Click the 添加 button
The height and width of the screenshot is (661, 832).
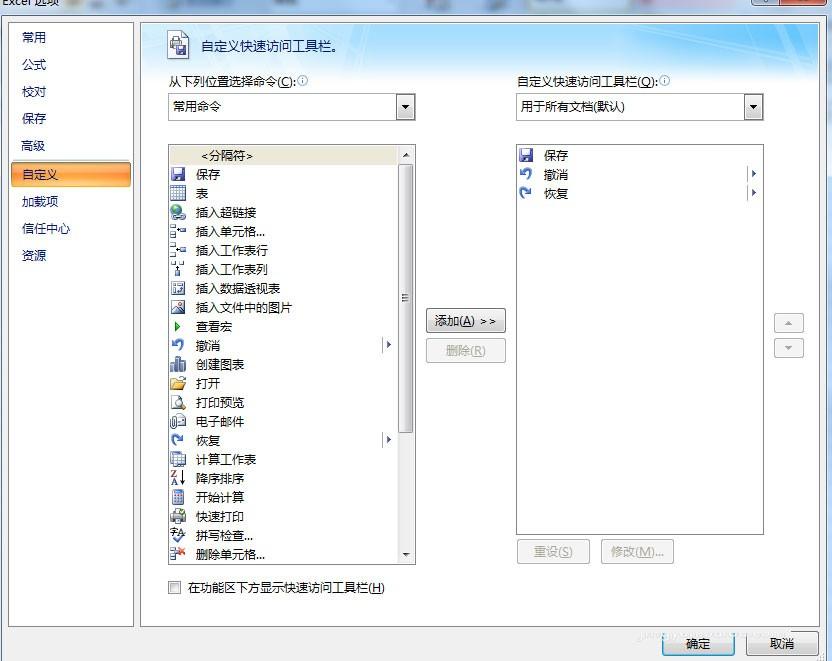465,320
